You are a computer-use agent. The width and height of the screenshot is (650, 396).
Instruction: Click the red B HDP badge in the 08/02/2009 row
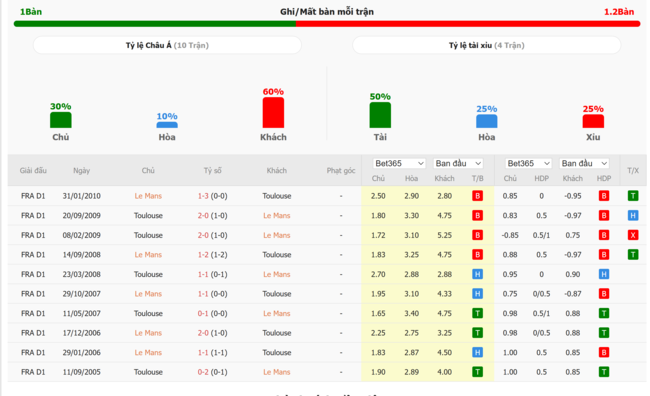(x=604, y=235)
